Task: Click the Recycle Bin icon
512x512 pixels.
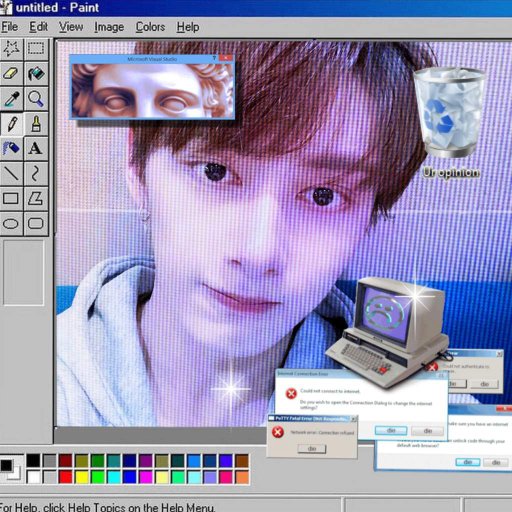Action: [x=449, y=112]
